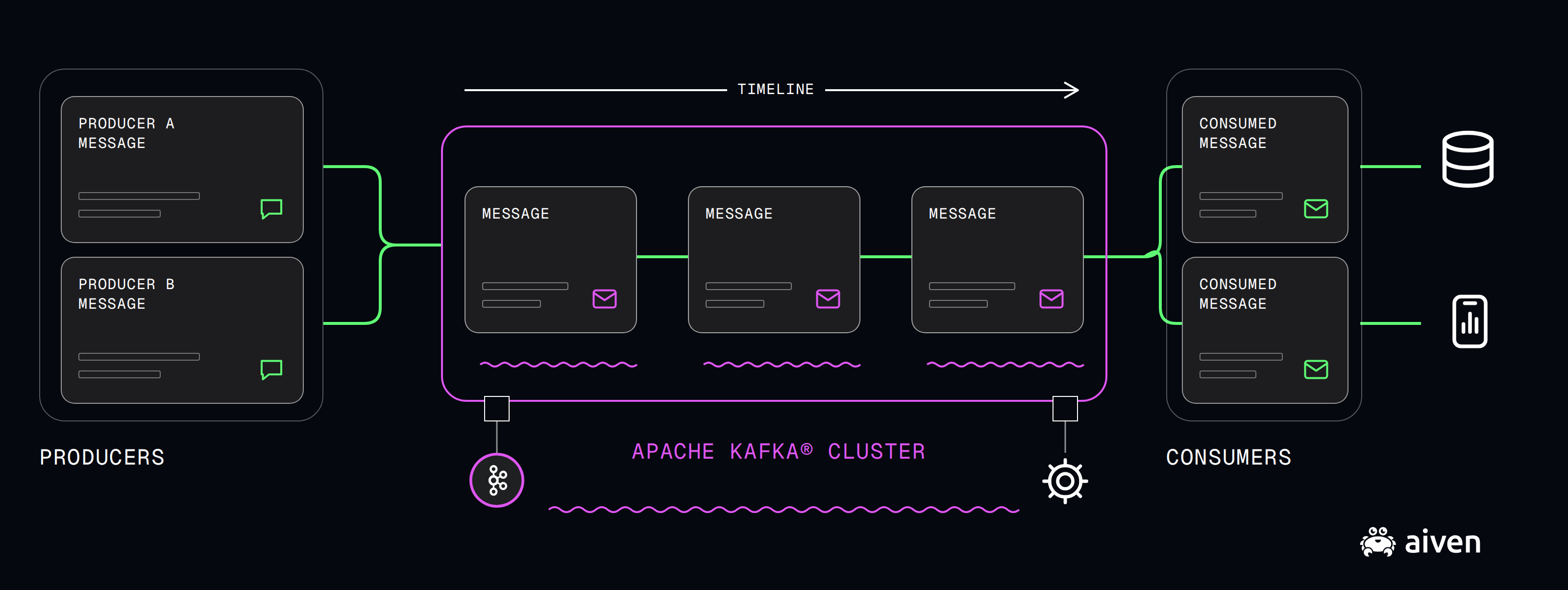This screenshot has height=590, width=1568.
Task: Click the Aiven crab logo
Action: click(x=1378, y=541)
